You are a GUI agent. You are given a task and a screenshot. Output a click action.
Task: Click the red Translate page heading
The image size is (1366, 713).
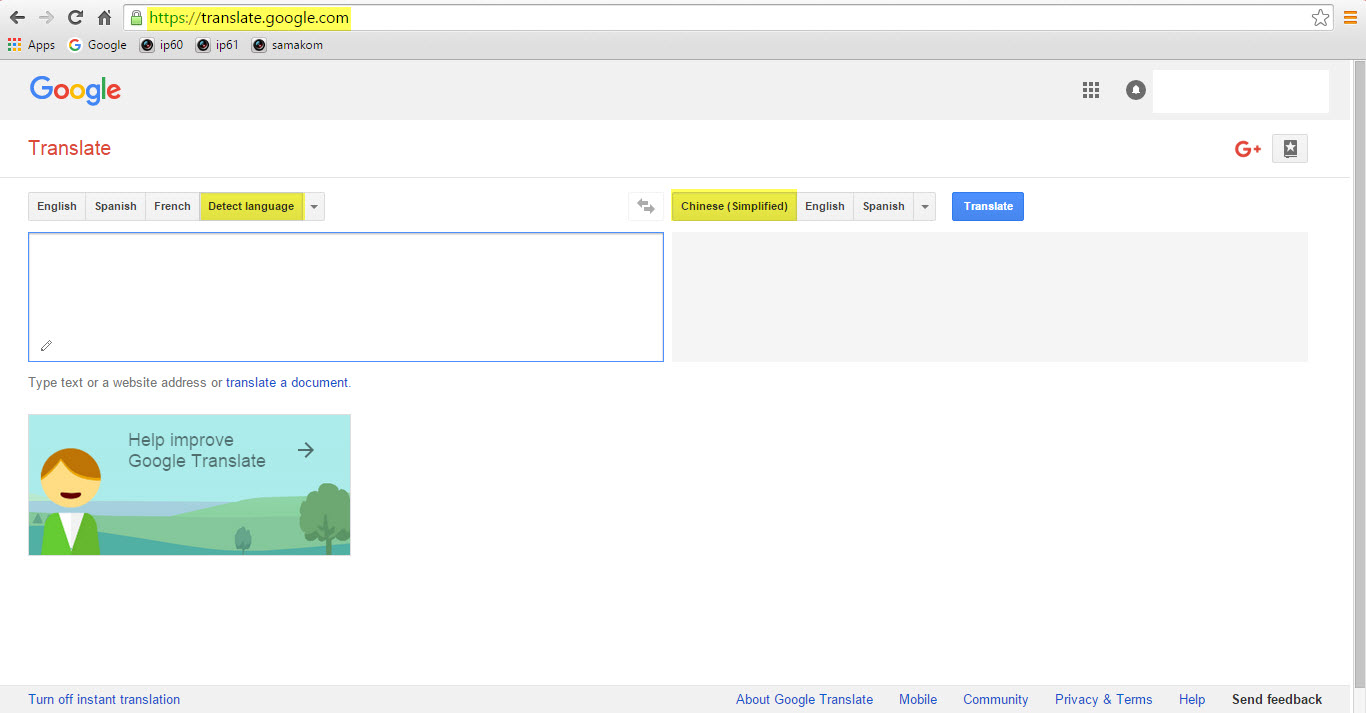click(x=70, y=148)
